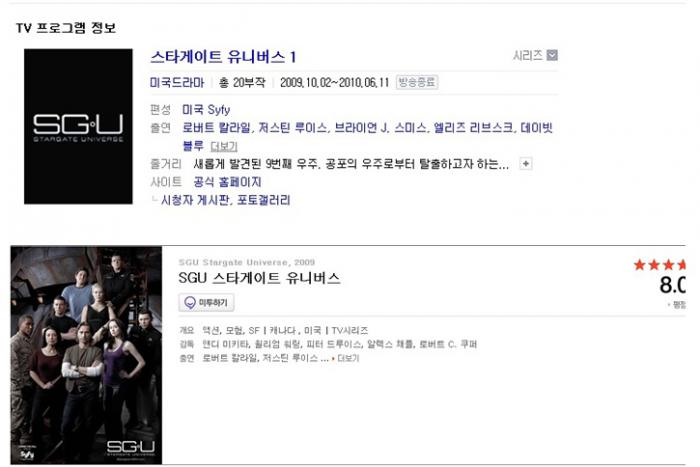Click actor 로버트 칼라일 link
This screenshot has height=467, width=700.
coord(217,128)
